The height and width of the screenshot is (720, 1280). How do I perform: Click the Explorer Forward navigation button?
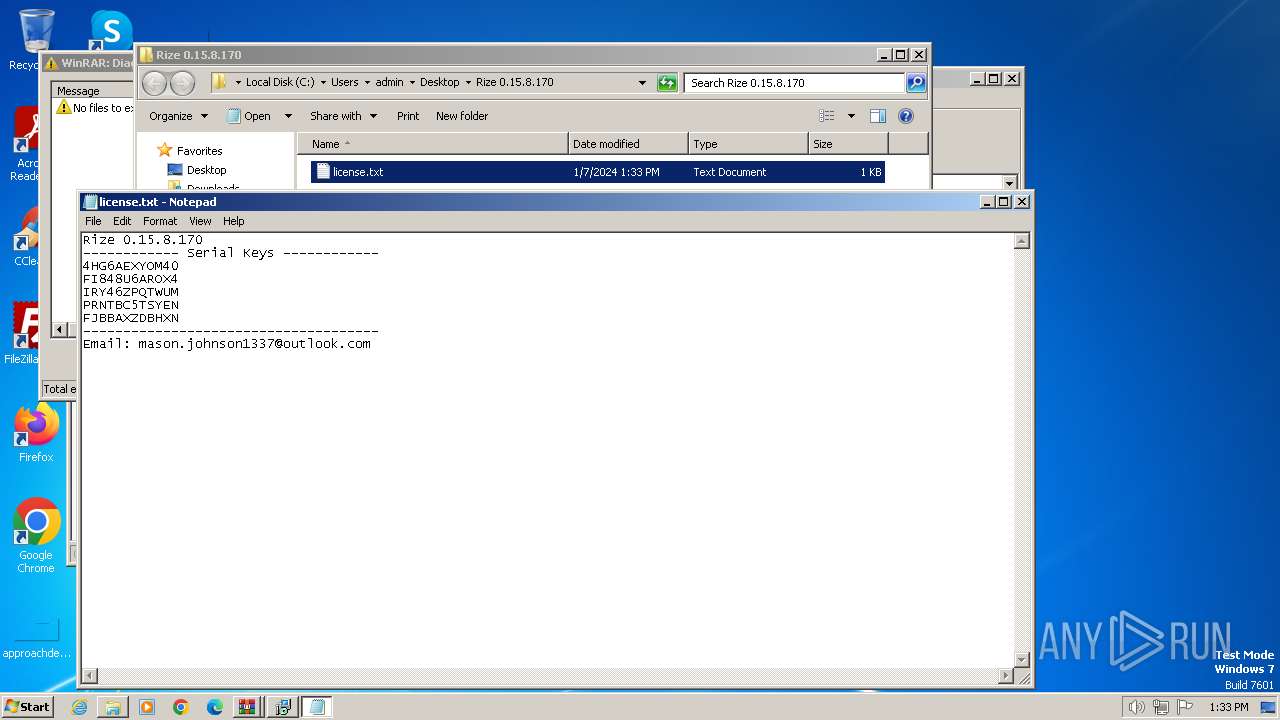click(182, 83)
